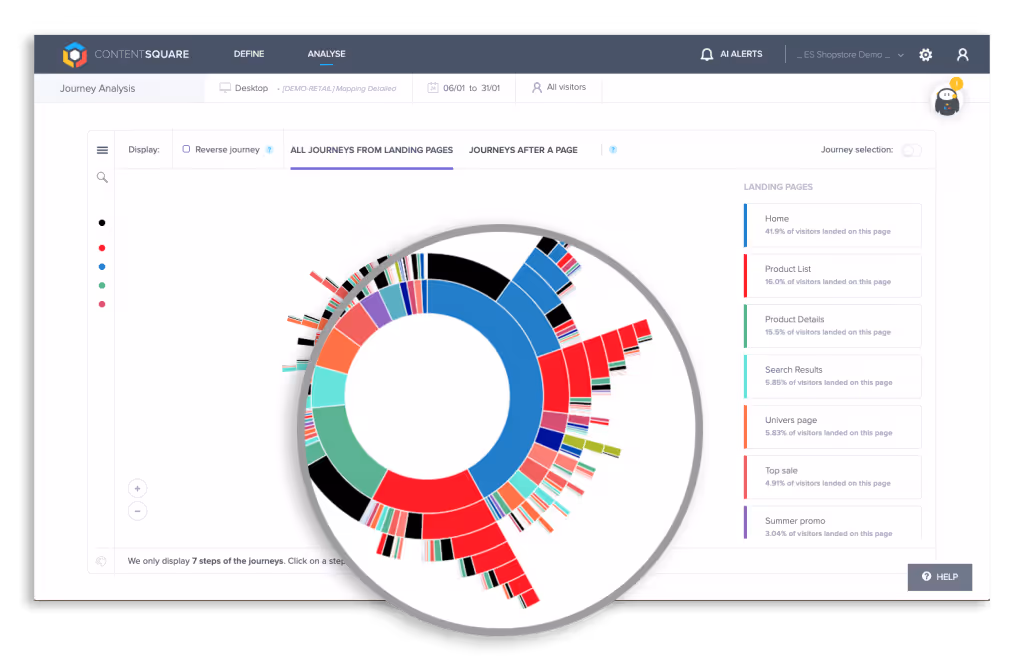Toggle the Journey selection switch
Image resolution: width=1024 pixels, height=671 pixels.
click(x=911, y=150)
